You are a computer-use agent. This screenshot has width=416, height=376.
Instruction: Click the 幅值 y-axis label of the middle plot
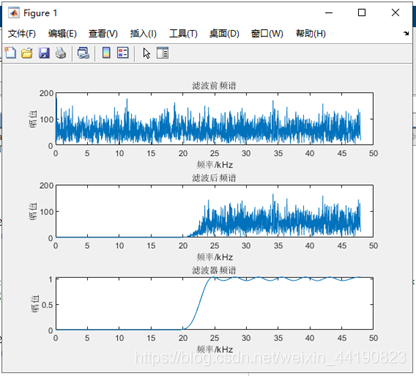[33, 211]
